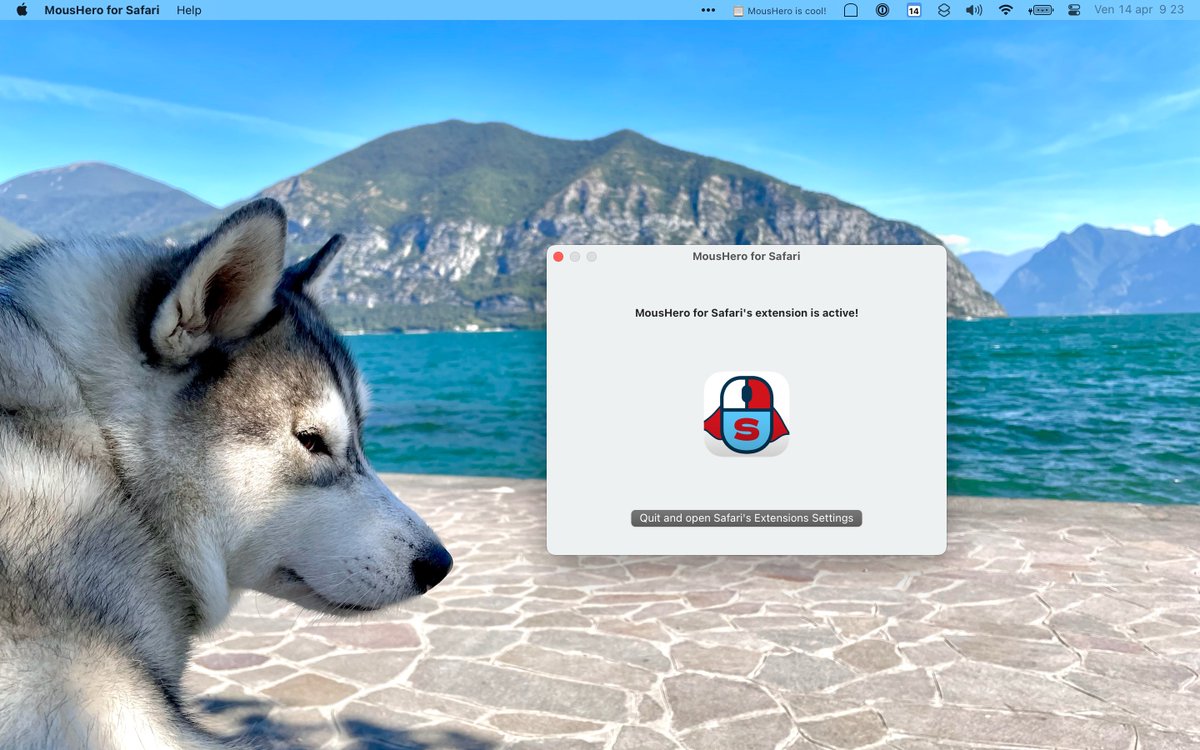
Task: Open the Apple menu
Action: 22,10
